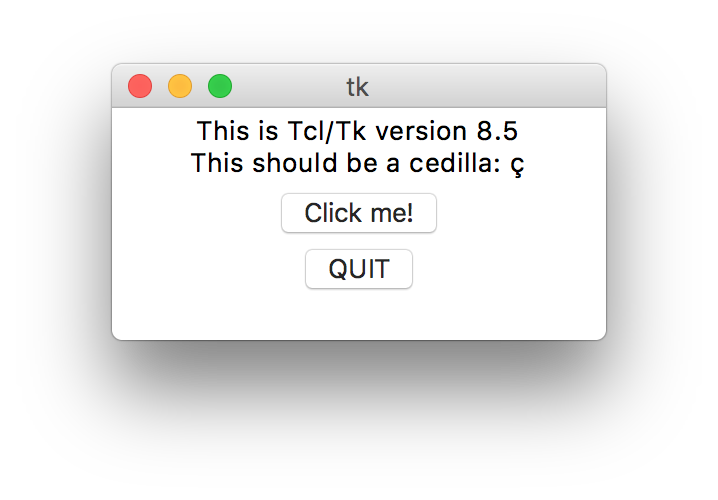The height and width of the screenshot is (500, 718).
Task: Close the tk window using the red button
Action: tap(140, 86)
